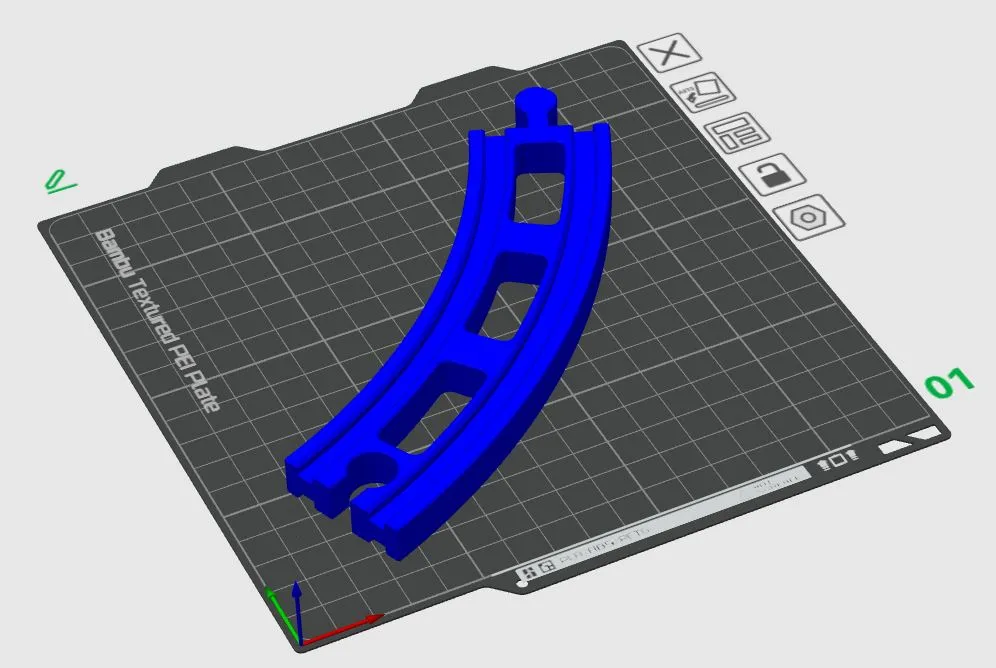This screenshot has height=668, width=996.
Task: Remove all objects using the plate X icon
Action: (669, 52)
